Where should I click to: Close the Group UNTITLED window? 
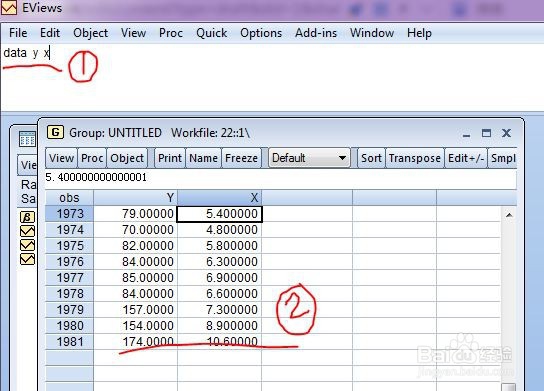[506, 133]
